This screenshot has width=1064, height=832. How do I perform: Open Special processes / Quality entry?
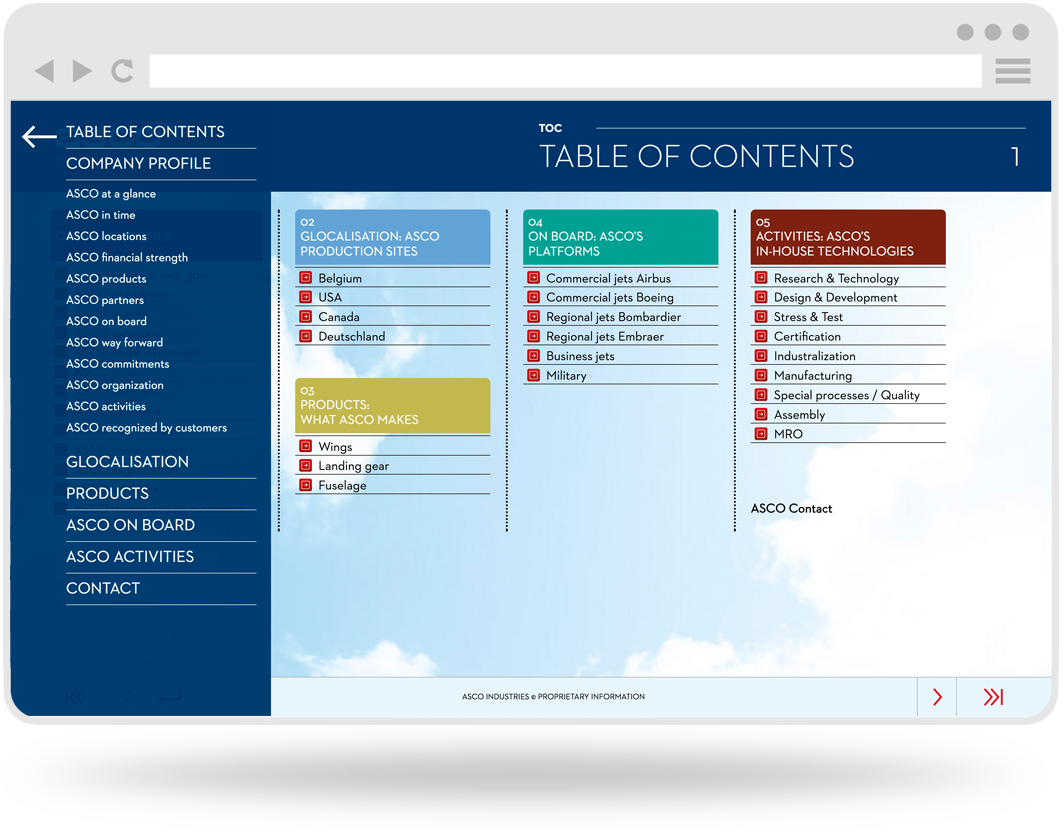pos(846,395)
